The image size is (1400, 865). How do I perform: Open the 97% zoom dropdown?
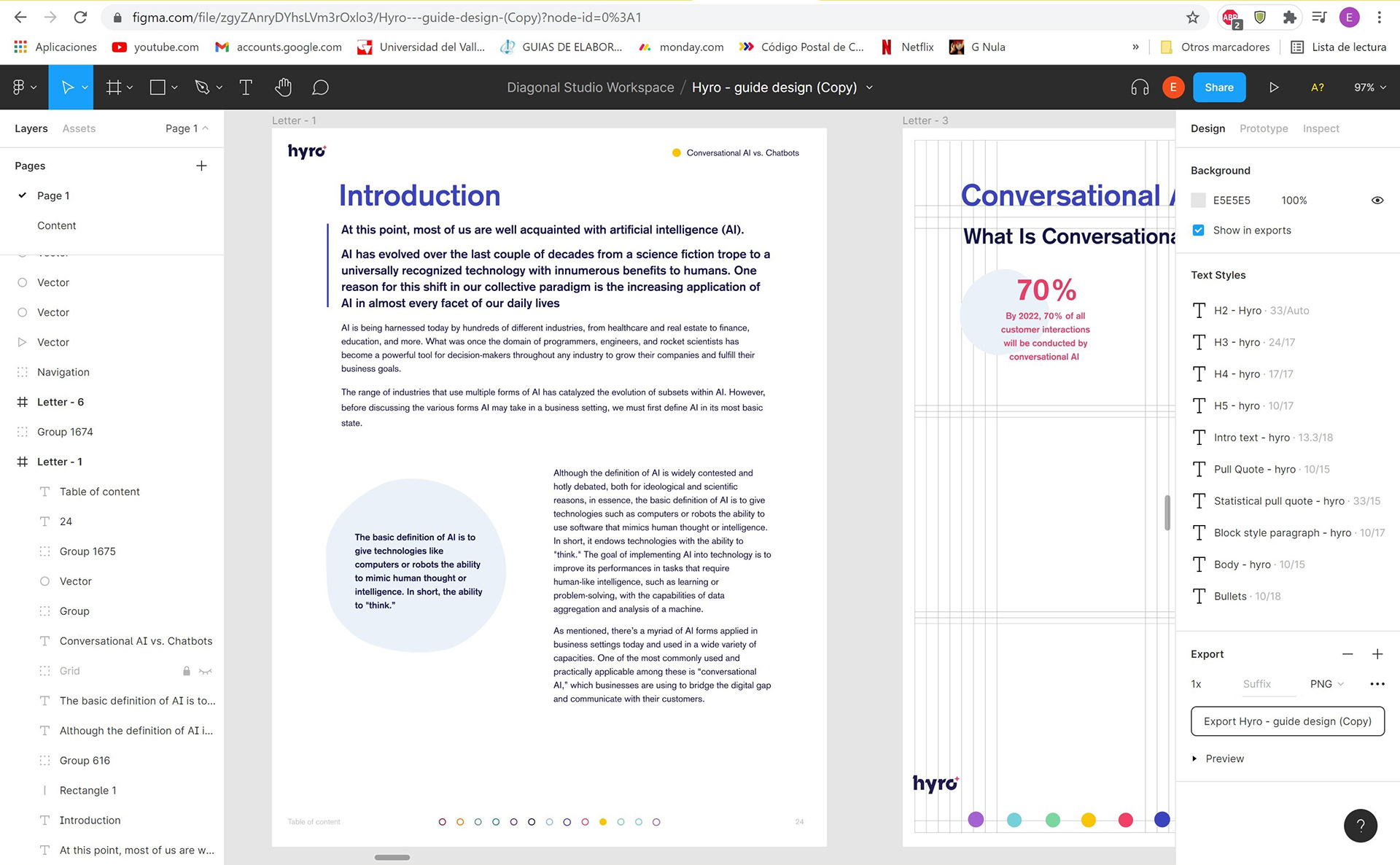(1370, 88)
